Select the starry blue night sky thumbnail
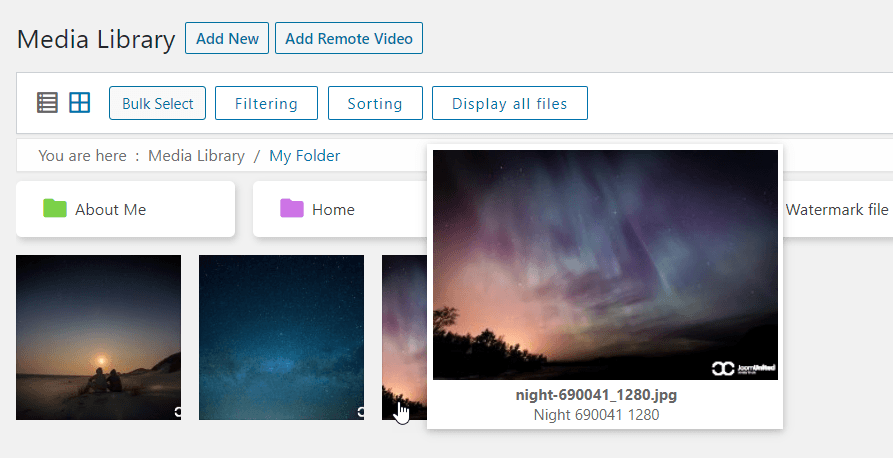Viewport: 893px width, 458px height. click(x=281, y=337)
